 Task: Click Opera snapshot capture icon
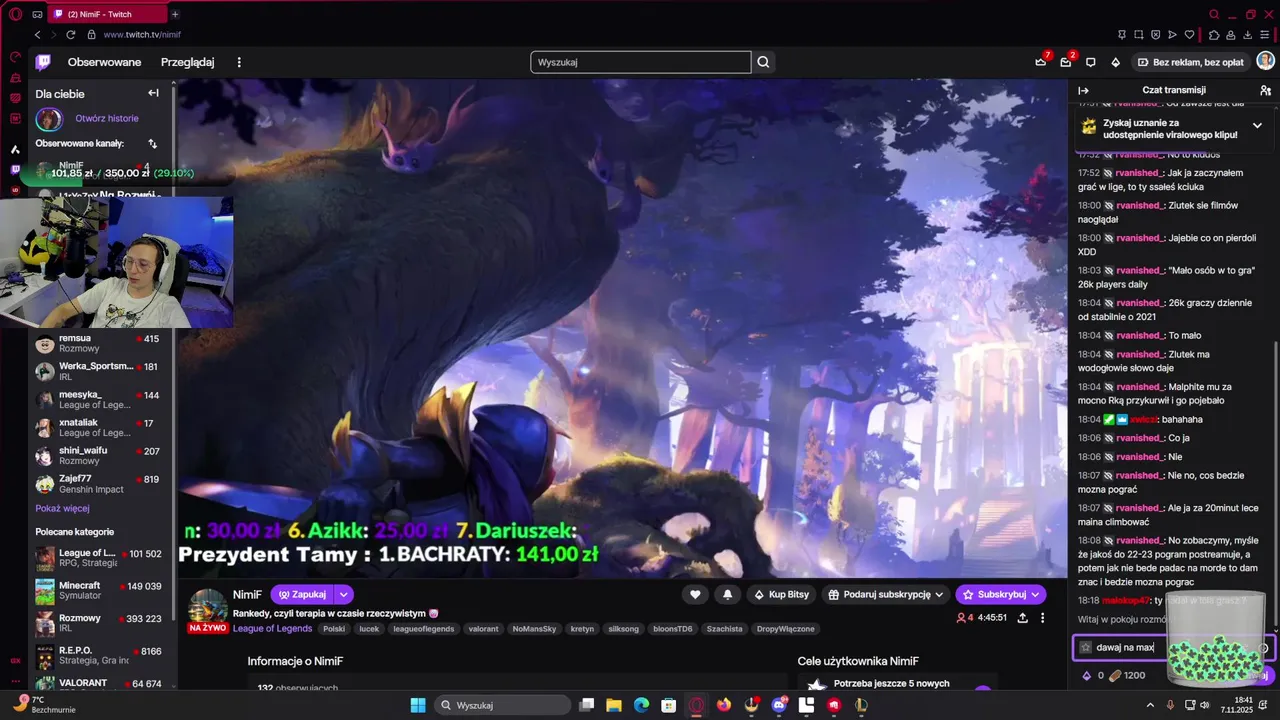click(x=1139, y=35)
